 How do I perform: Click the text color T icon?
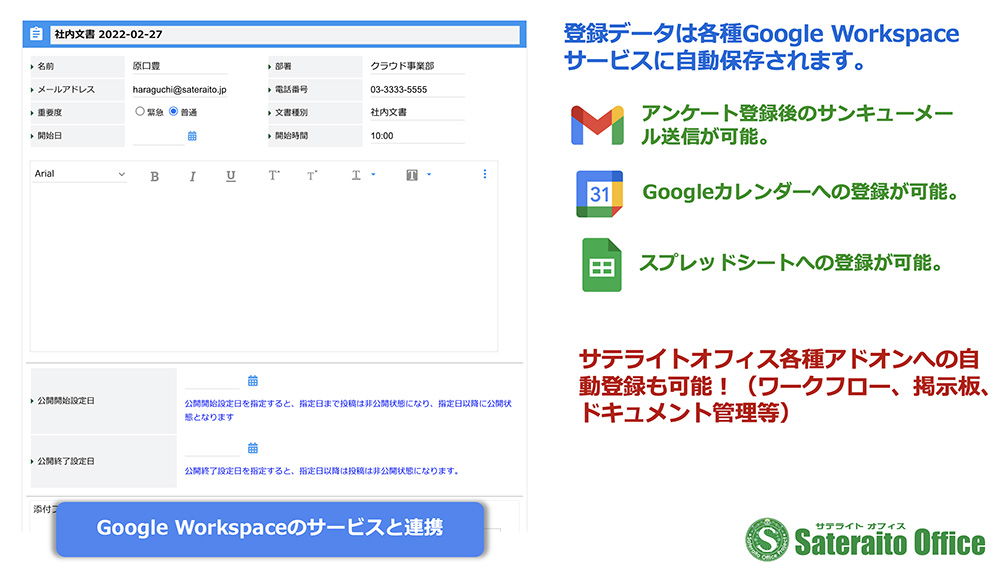356,175
